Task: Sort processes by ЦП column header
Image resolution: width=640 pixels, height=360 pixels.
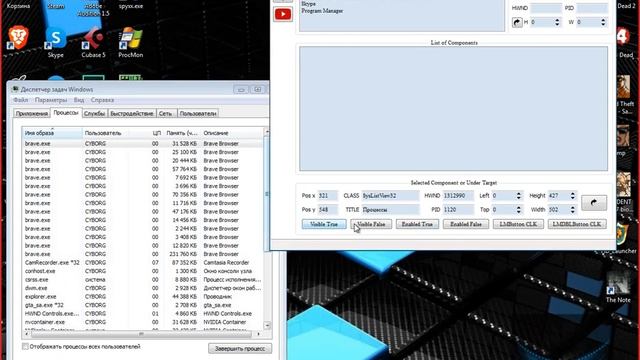Action: pyautogui.click(x=157, y=133)
